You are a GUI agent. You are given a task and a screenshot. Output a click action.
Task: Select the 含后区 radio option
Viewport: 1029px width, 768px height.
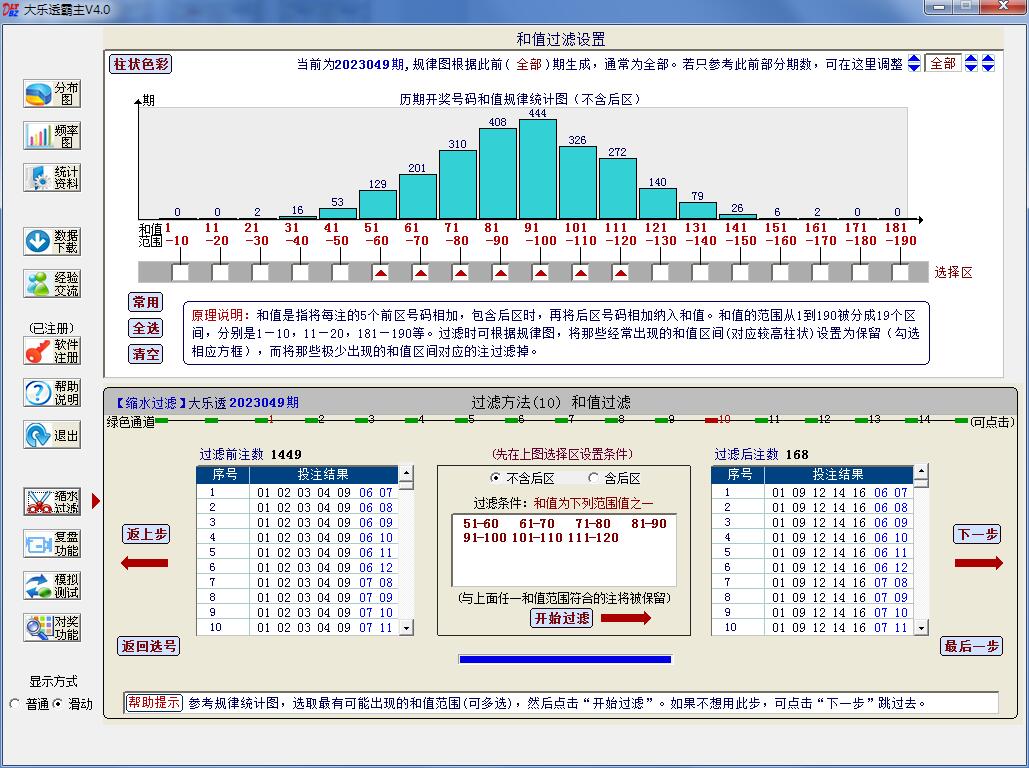tap(594, 479)
